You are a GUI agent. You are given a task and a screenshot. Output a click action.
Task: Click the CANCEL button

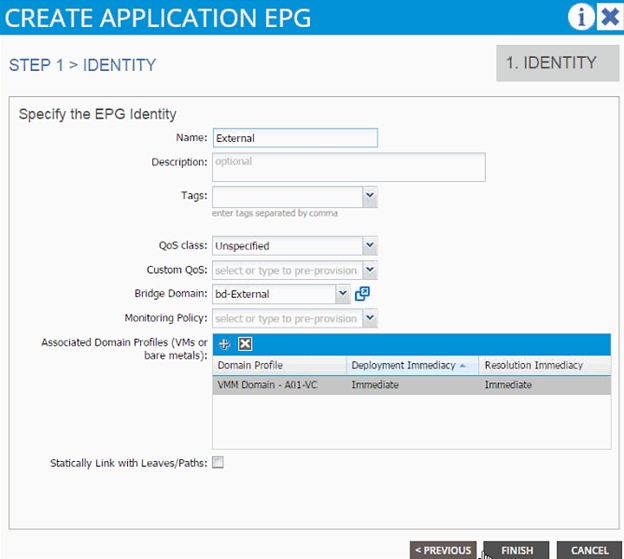click(589, 550)
